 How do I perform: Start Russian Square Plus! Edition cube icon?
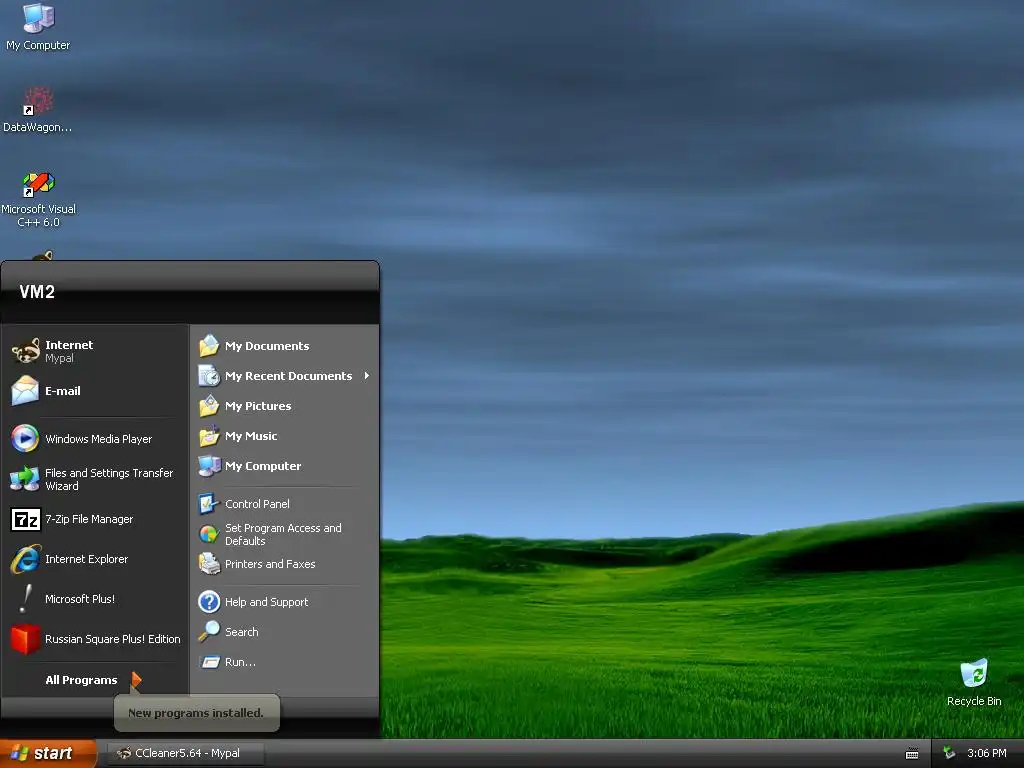(x=25, y=639)
